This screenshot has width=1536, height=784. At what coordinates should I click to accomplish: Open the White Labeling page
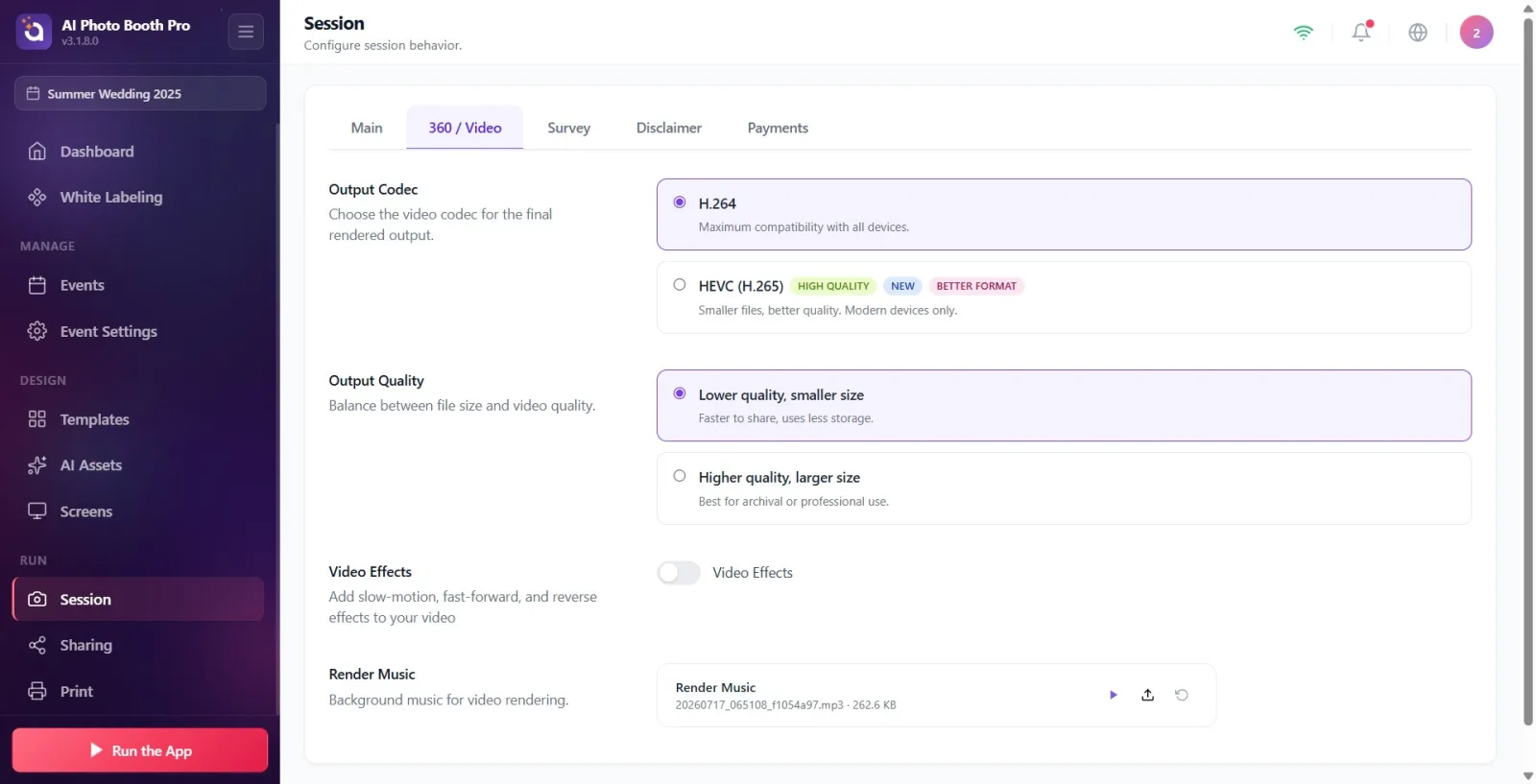(x=140, y=197)
